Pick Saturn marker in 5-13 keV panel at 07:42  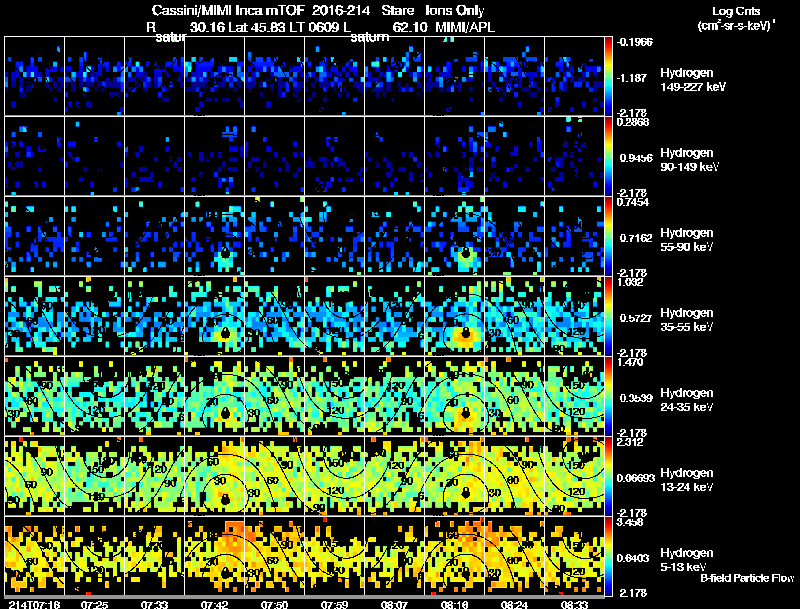pyautogui.click(x=225, y=572)
